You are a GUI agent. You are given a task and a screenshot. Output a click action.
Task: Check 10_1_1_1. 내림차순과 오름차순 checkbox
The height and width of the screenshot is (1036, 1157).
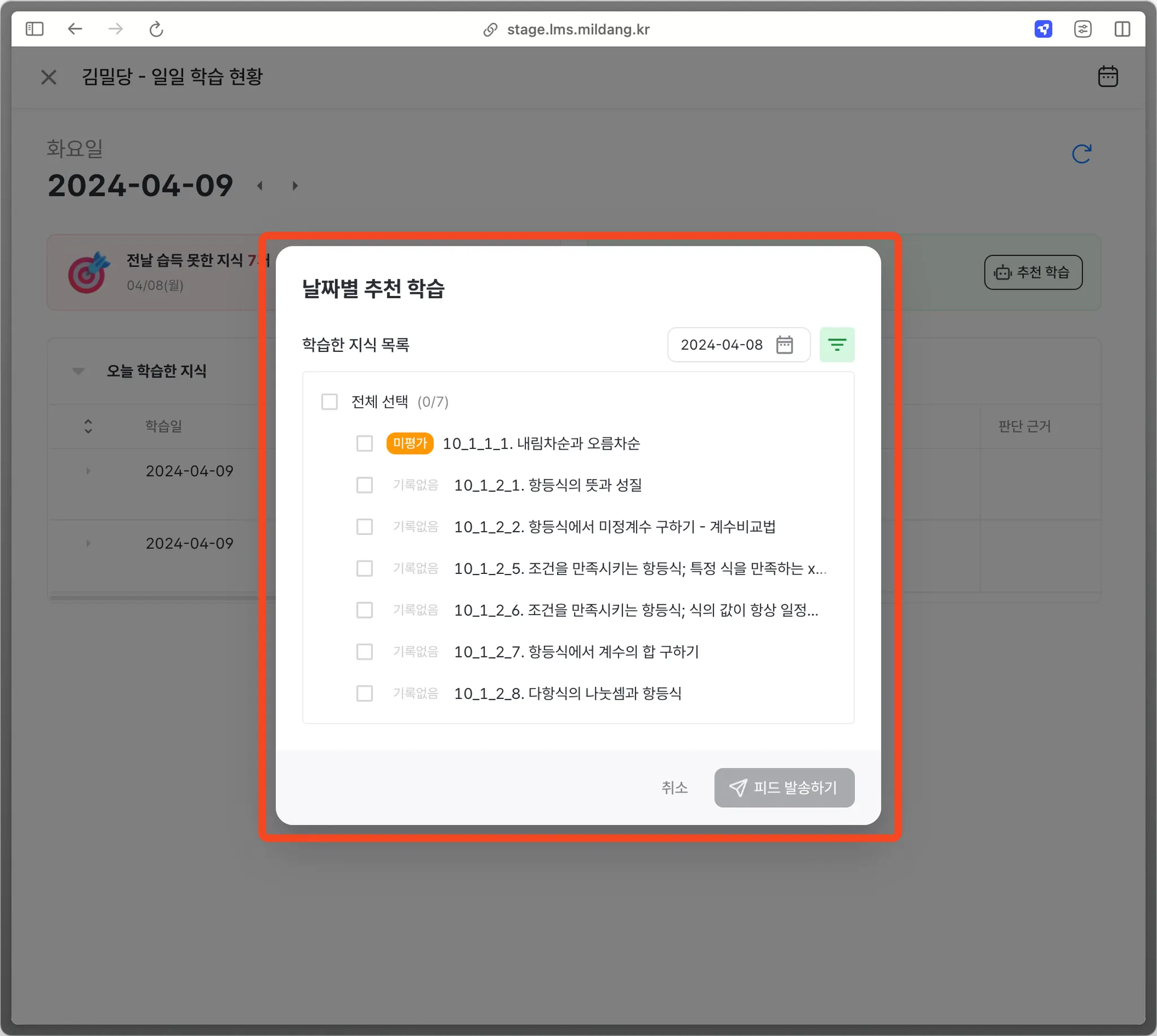pyautogui.click(x=364, y=443)
